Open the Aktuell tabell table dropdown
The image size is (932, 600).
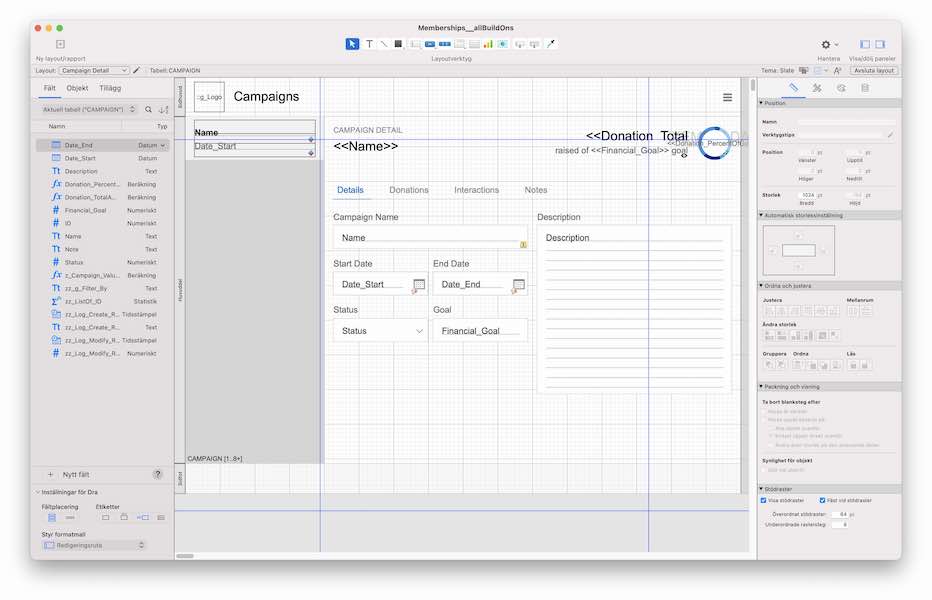(x=88, y=109)
